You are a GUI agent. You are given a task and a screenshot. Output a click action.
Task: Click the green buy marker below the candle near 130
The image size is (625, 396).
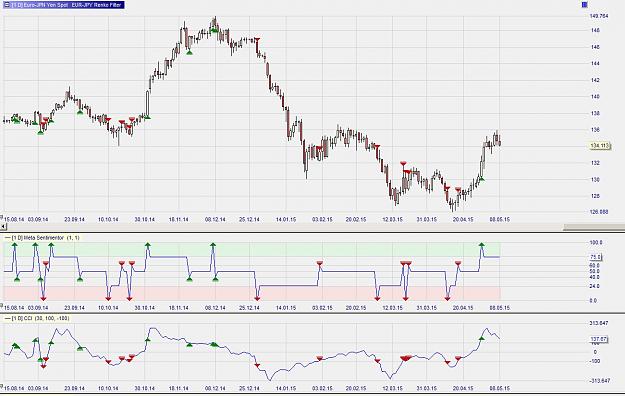(481, 179)
